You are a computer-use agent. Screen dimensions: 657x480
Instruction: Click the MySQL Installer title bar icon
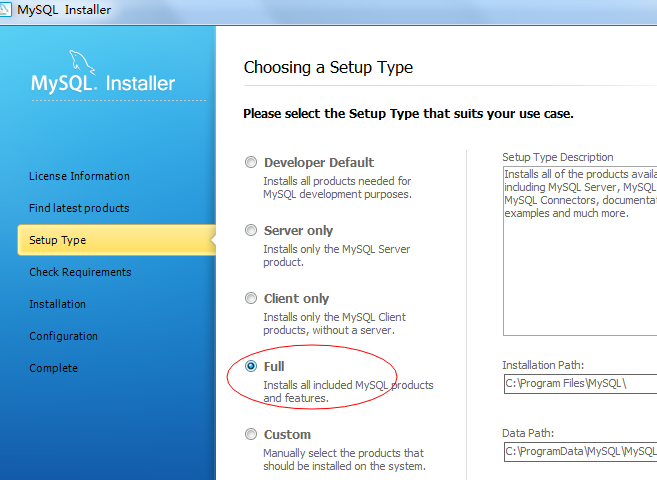pos(5,9)
